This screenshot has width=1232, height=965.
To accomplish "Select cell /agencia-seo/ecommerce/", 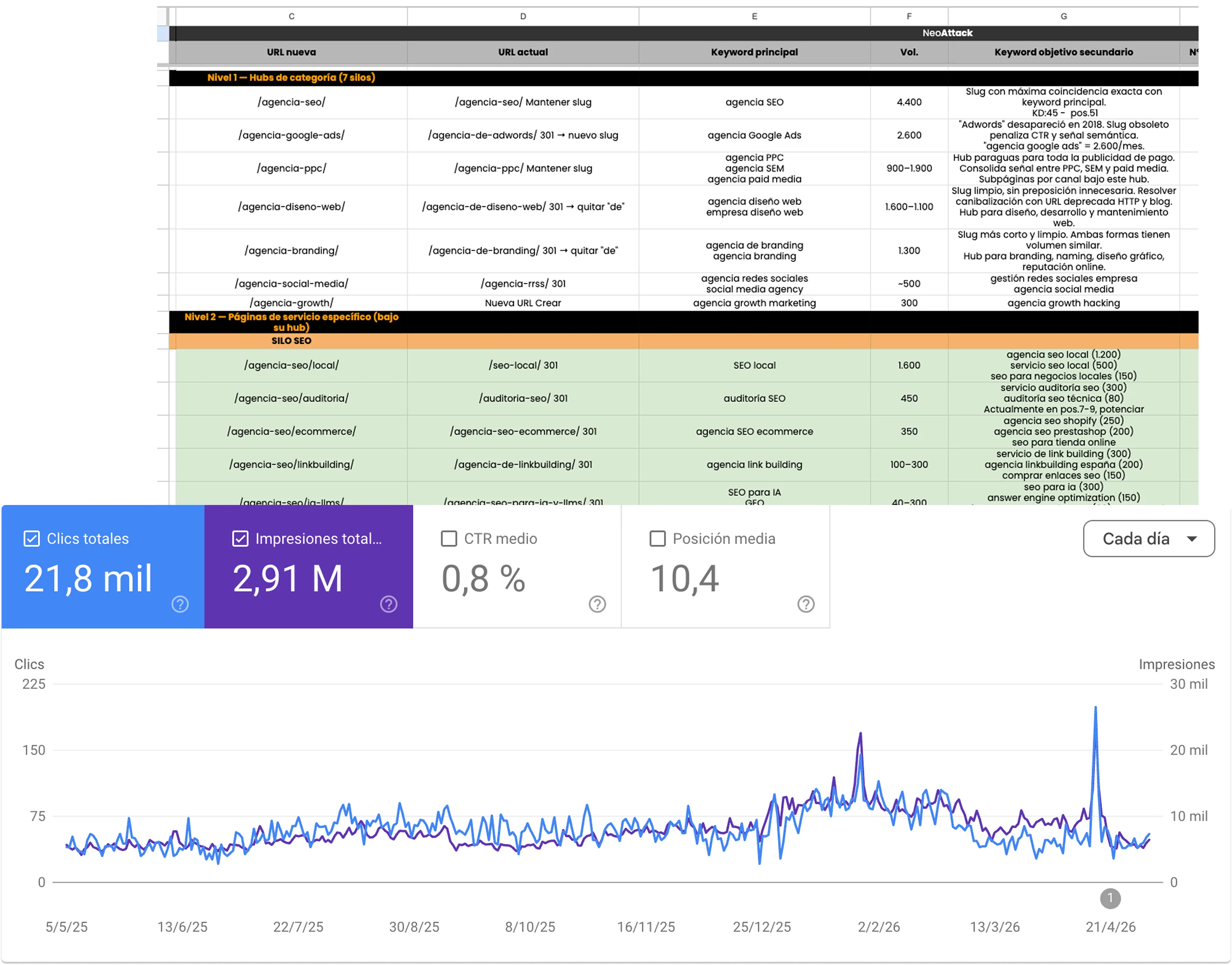I will pyautogui.click(x=292, y=431).
